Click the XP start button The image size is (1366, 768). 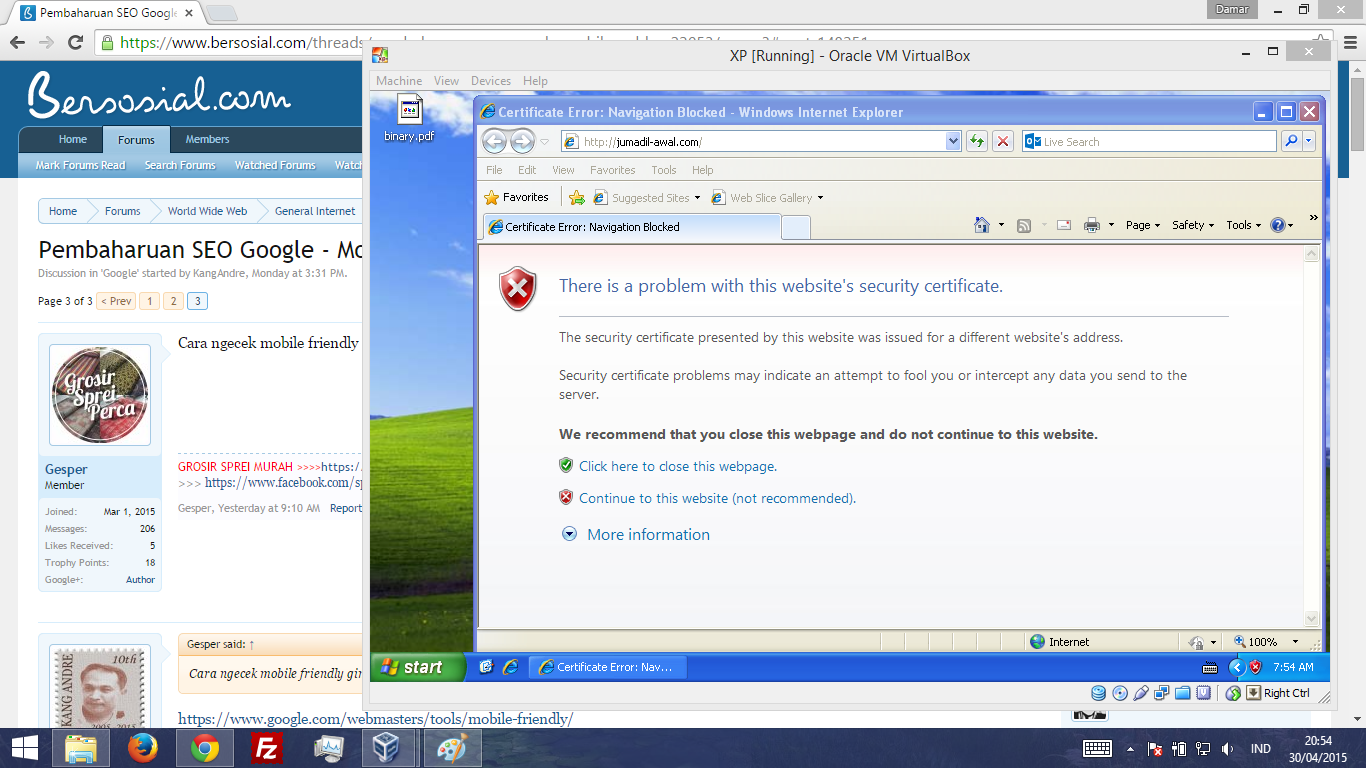coord(418,667)
